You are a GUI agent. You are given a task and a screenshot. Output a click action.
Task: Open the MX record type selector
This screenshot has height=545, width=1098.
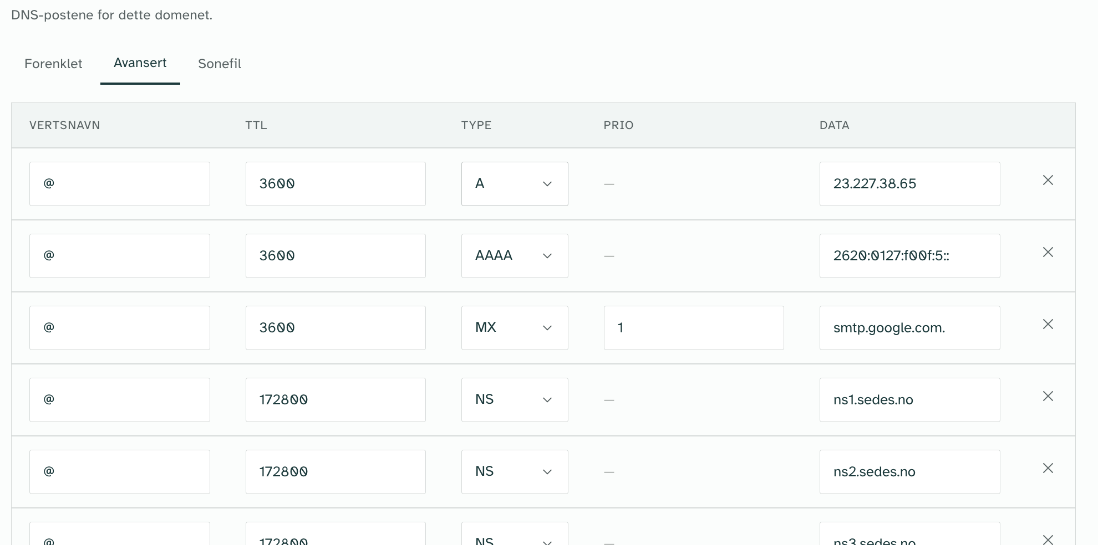515,328
